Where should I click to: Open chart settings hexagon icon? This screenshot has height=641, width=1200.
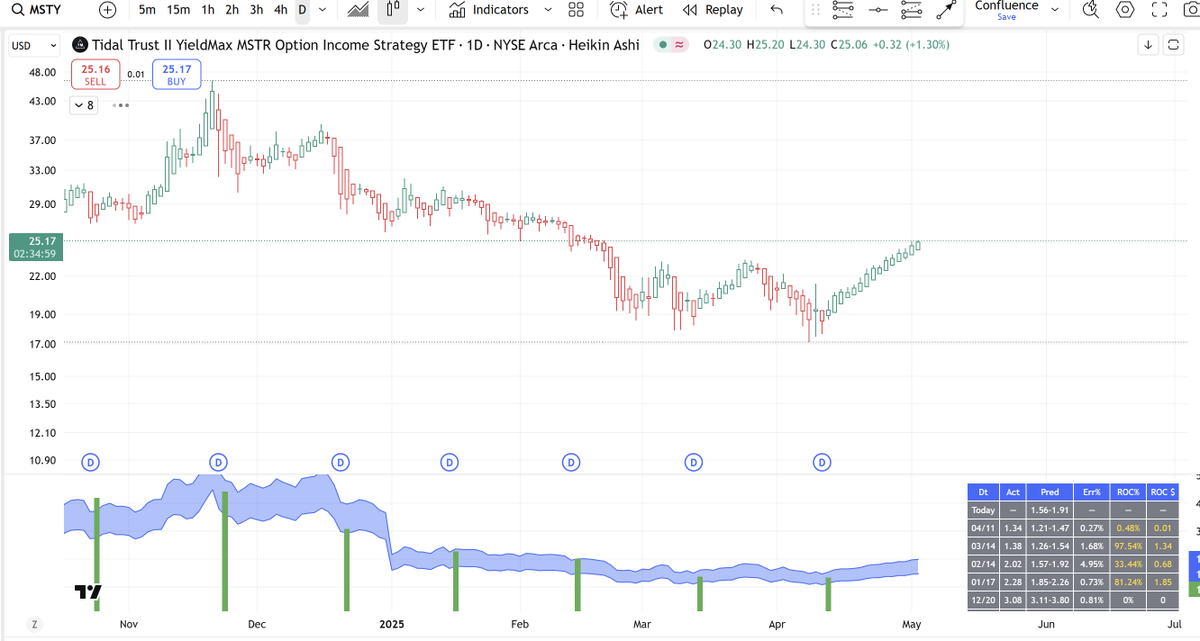pyautogui.click(x=1125, y=10)
